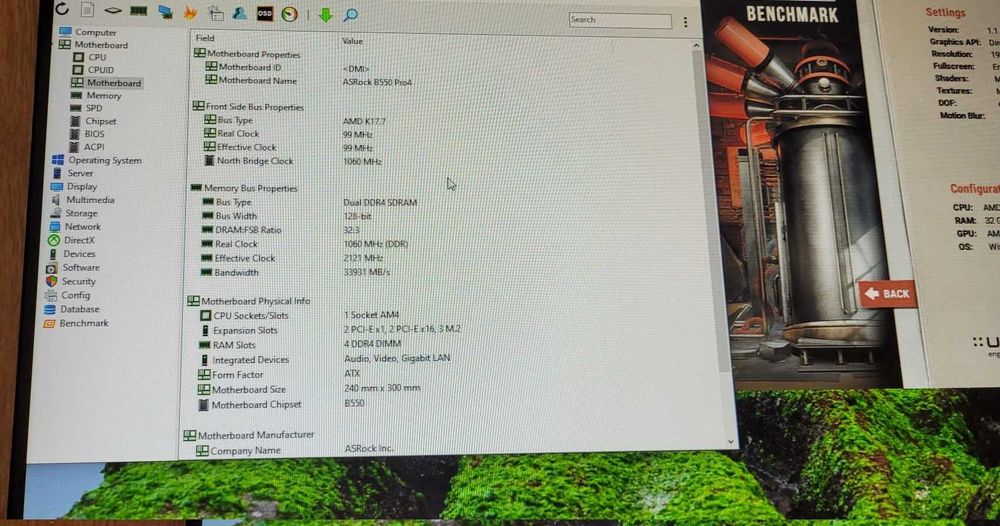Select the DRAM:FSB Ratio row

click(x=281, y=230)
